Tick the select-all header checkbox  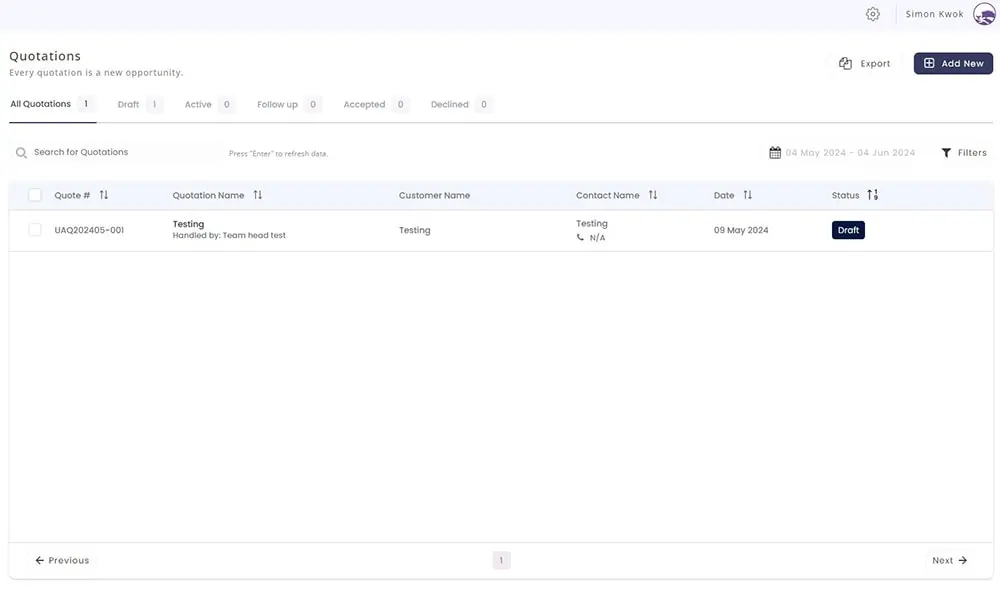pos(35,195)
